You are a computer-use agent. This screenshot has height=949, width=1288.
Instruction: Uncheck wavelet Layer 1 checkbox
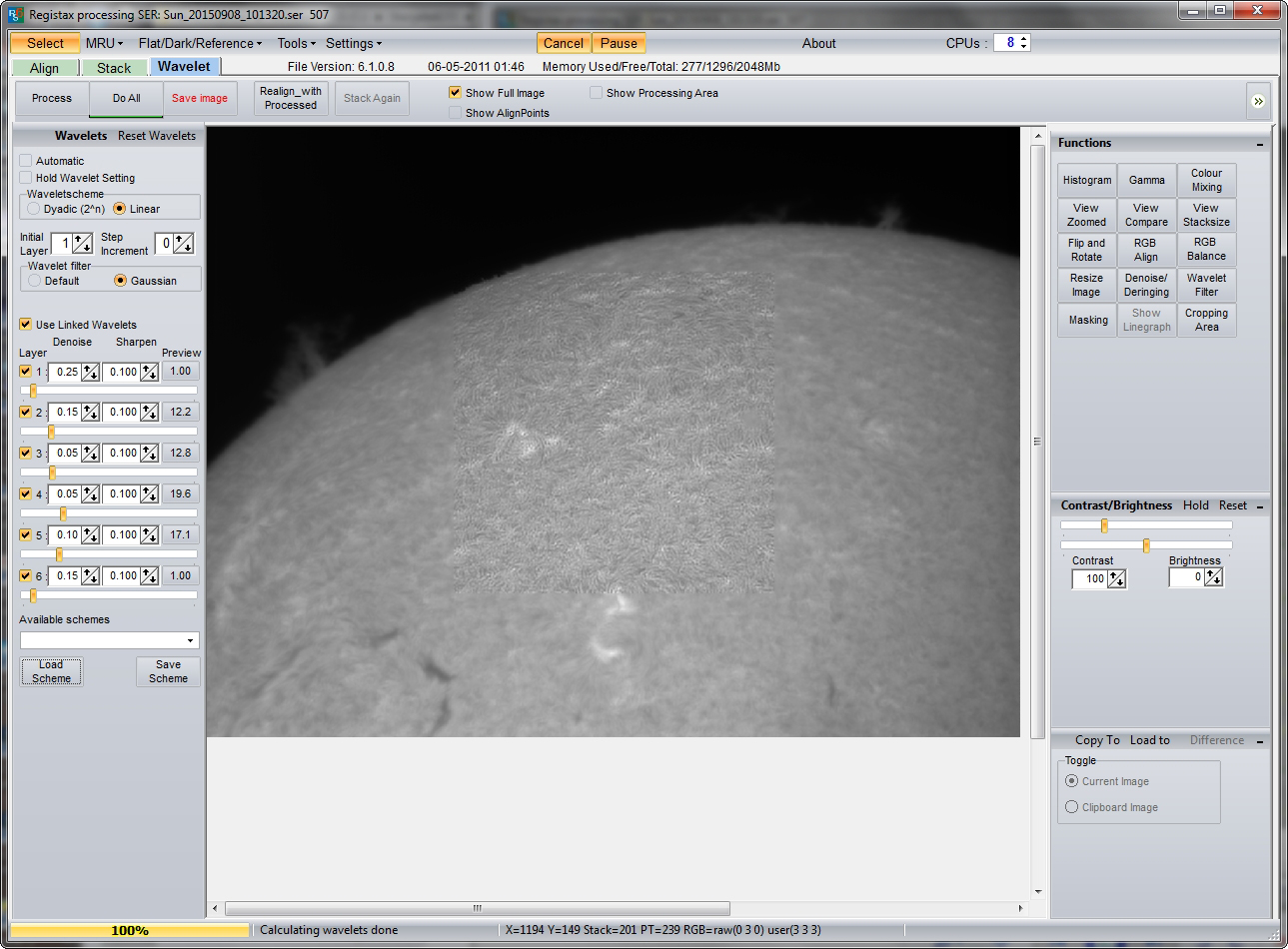(26, 372)
